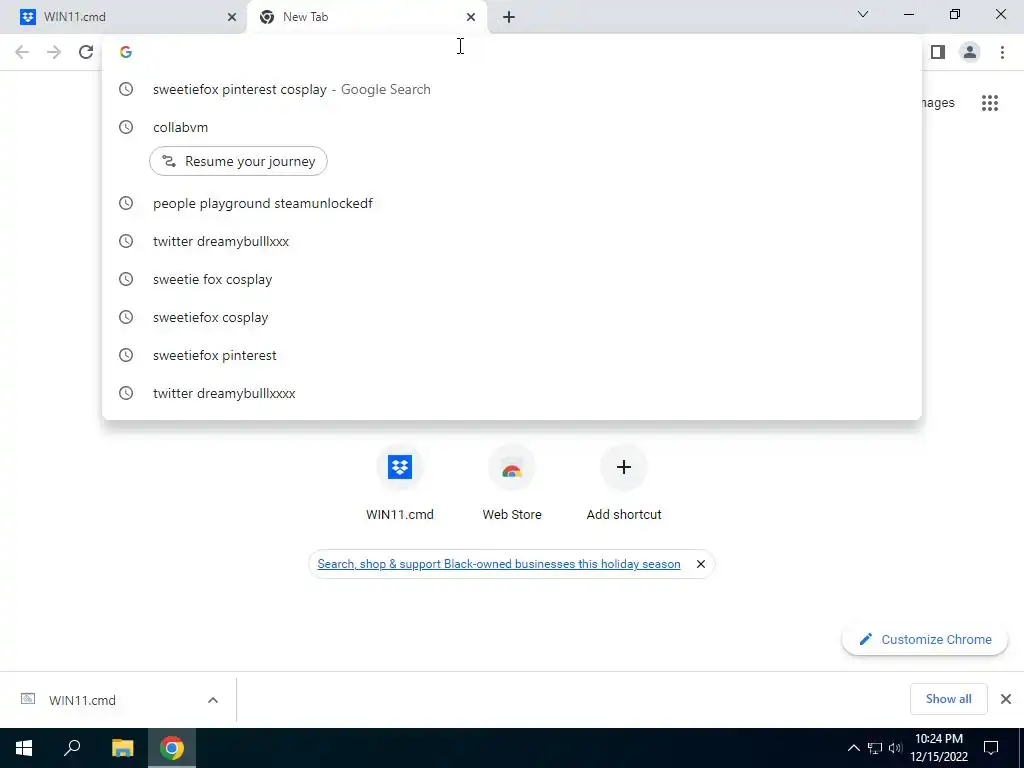Open the Web Store shortcut

point(512,483)
